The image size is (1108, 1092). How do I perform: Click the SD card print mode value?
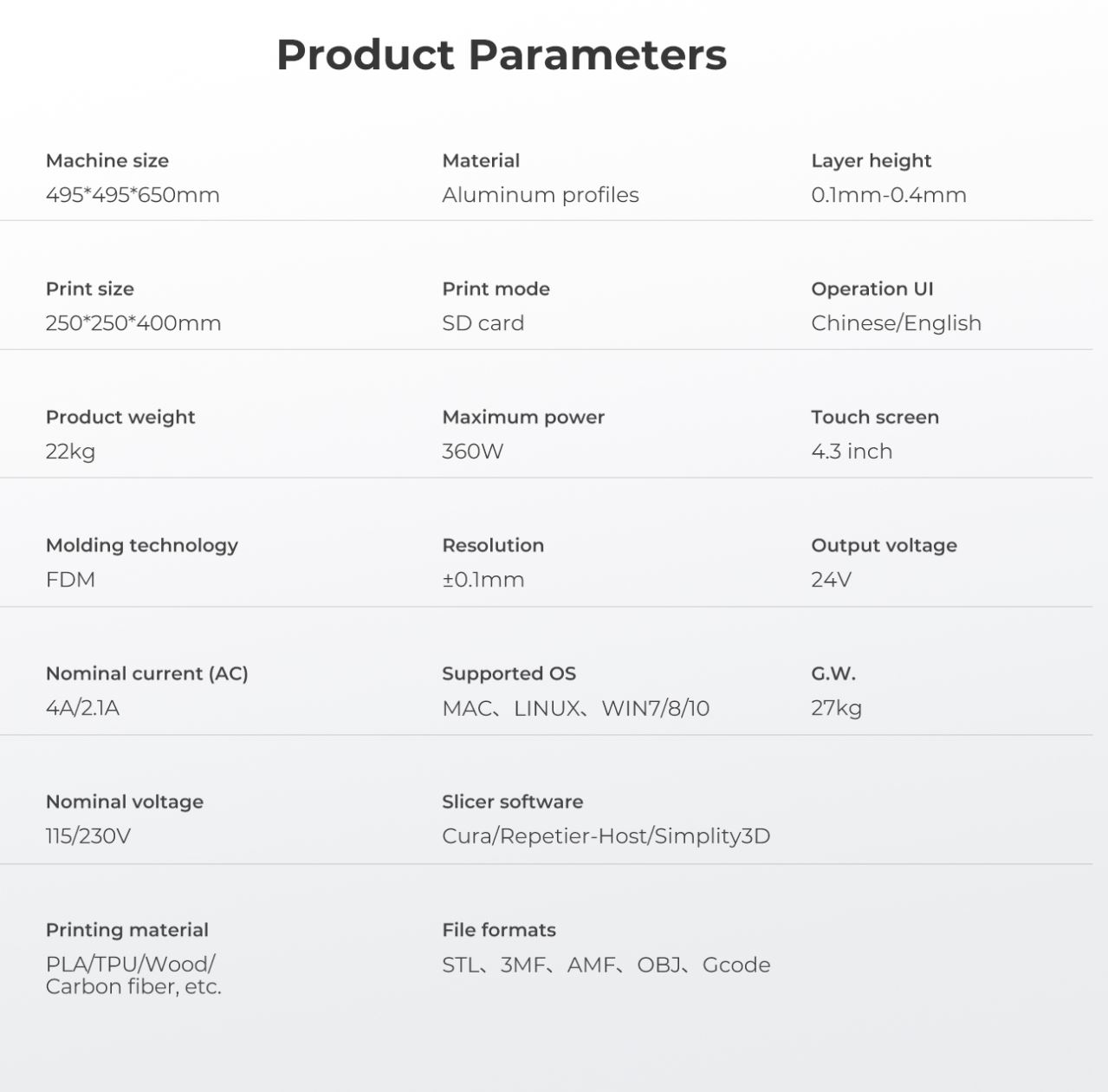(483, 323)
